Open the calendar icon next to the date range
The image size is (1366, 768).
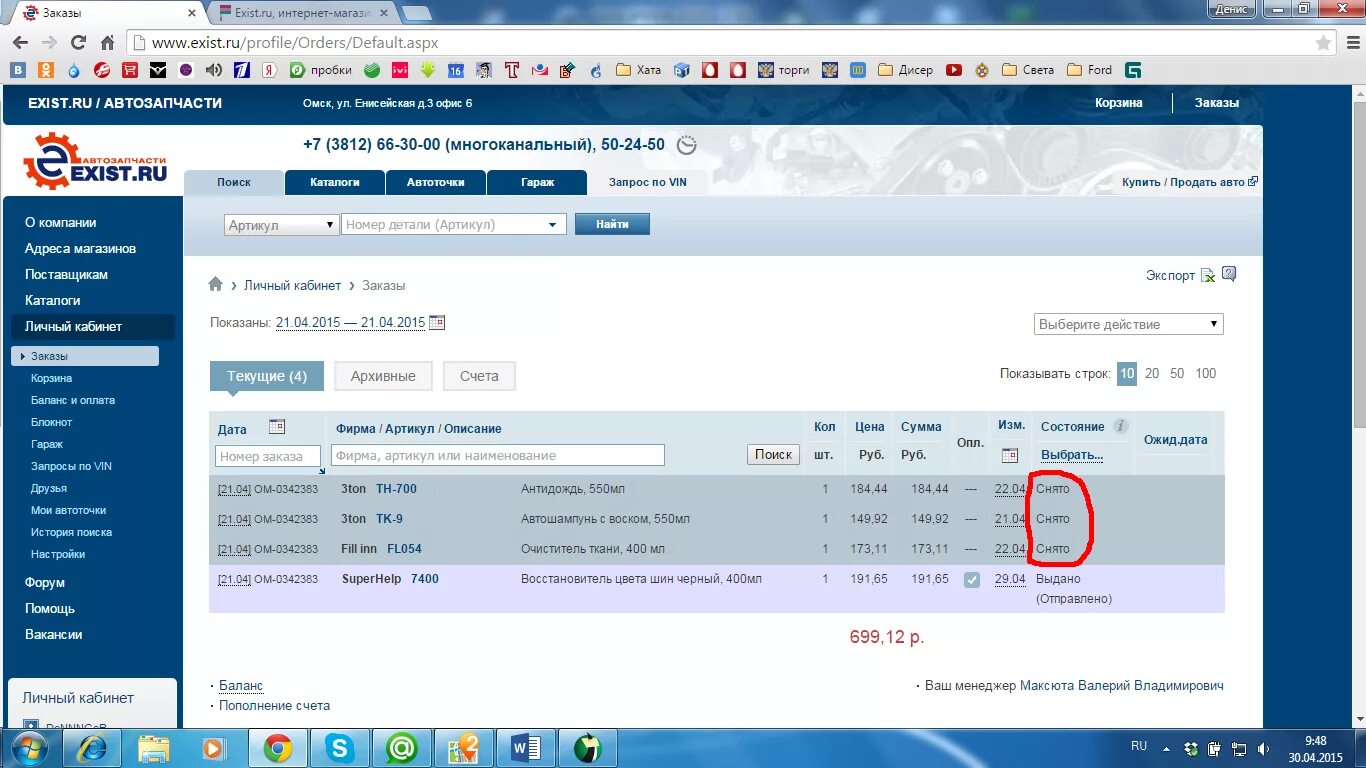coord(437,322)
